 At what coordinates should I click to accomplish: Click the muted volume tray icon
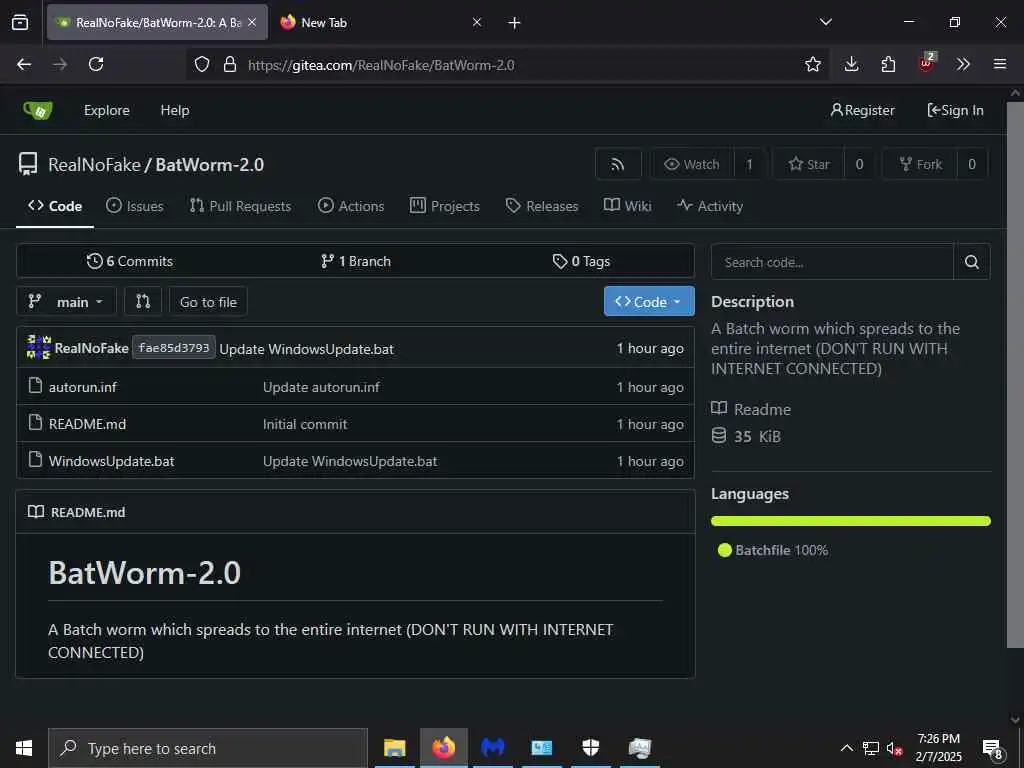[894, 748]
